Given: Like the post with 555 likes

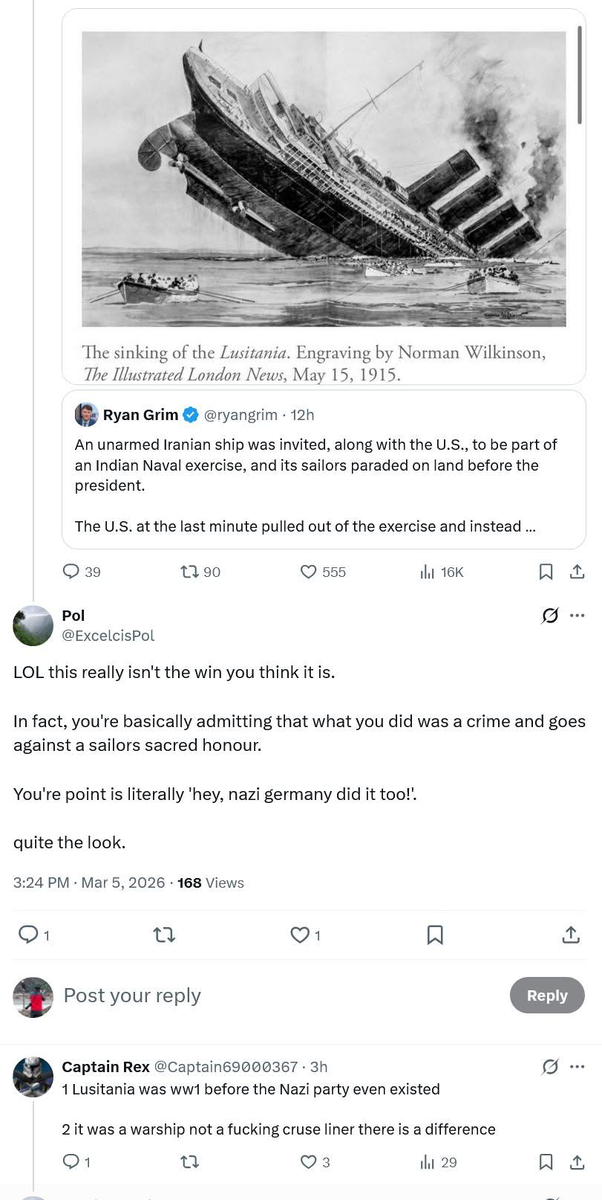Looking at the screenshot, I should [309, 572].
